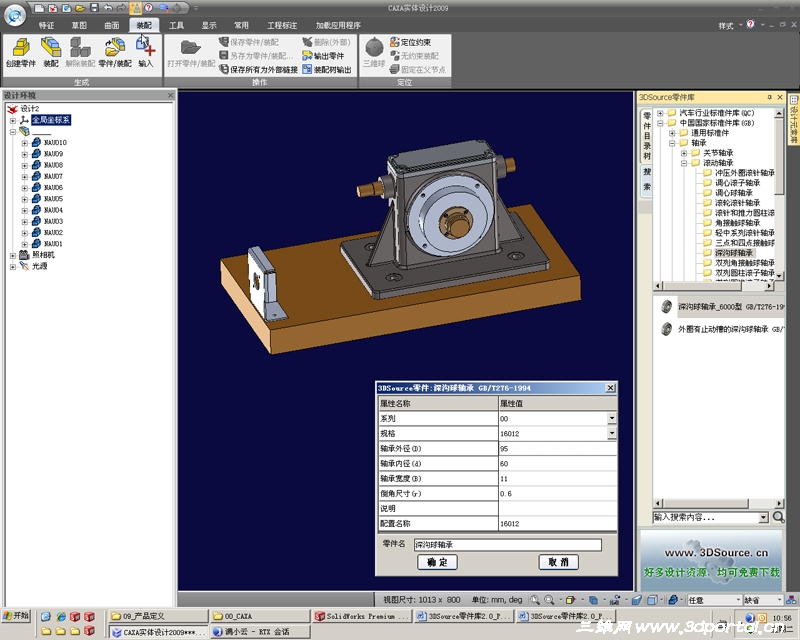
Task: Switch to the 显示 ribbon tab
Action: pyautogui.click(x=209, y=25)
